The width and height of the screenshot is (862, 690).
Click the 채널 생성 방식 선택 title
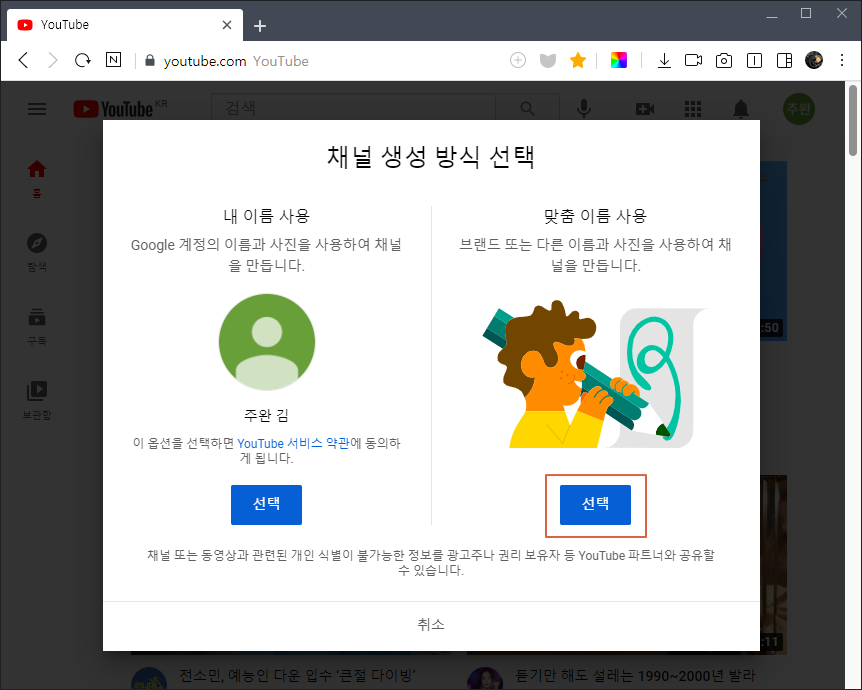(431, 157)
